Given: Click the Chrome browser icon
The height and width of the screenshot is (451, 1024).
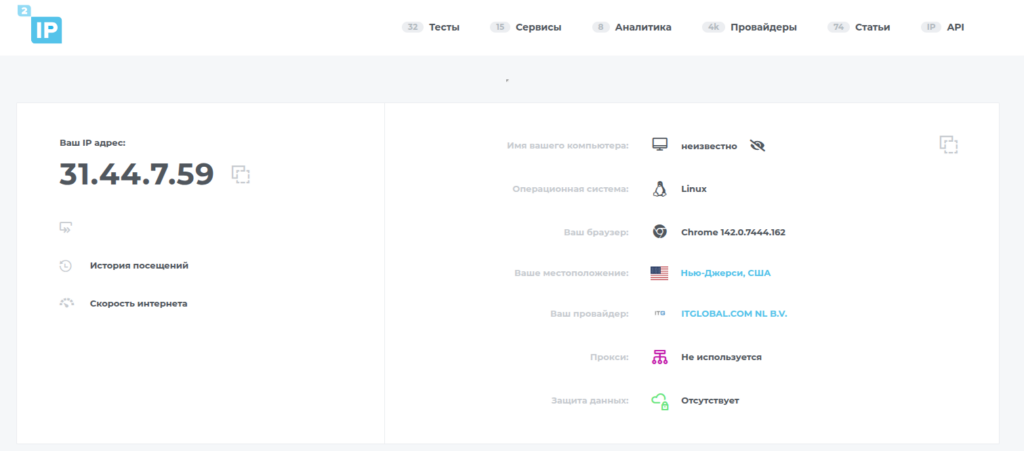Looking at the screenshot, I should coord(659,232).
